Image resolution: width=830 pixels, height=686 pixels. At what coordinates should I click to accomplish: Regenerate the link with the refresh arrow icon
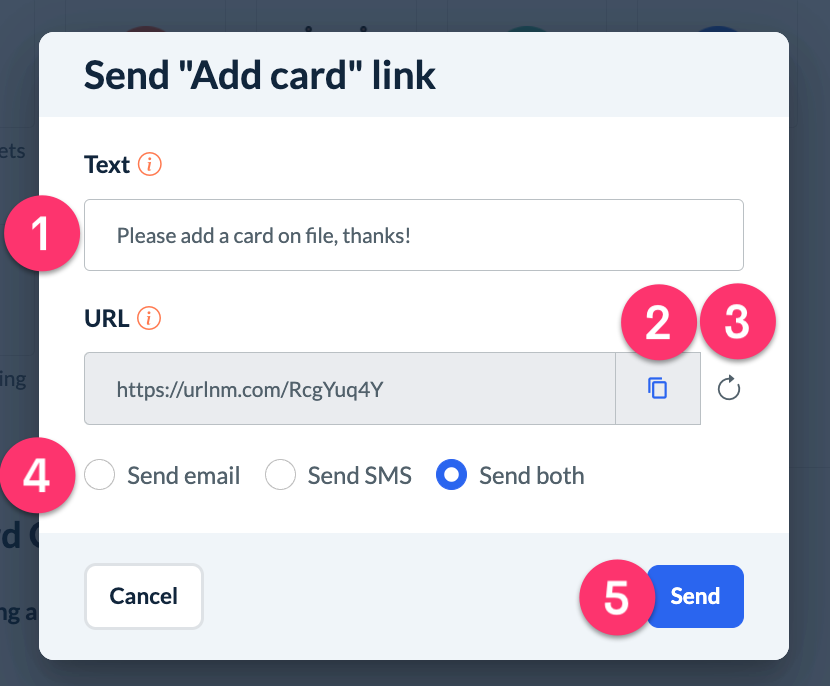[x=729, y=388]
